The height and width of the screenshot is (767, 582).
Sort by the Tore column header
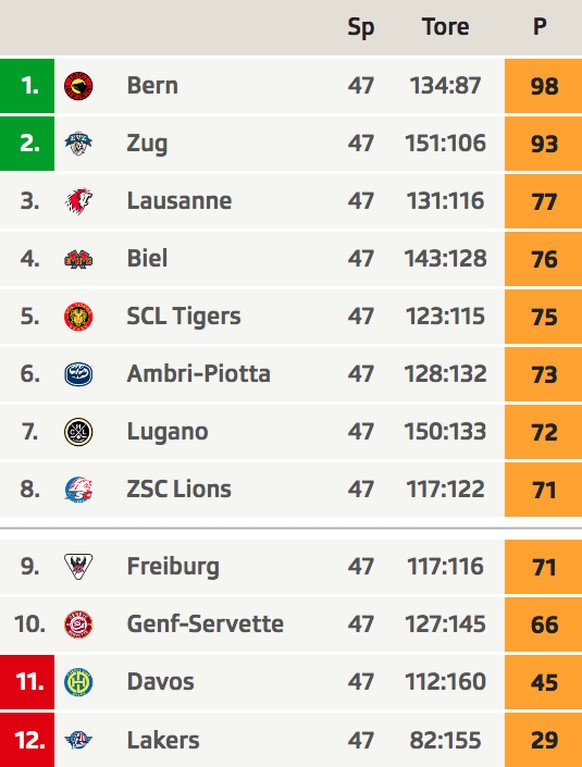click(446, 26)
